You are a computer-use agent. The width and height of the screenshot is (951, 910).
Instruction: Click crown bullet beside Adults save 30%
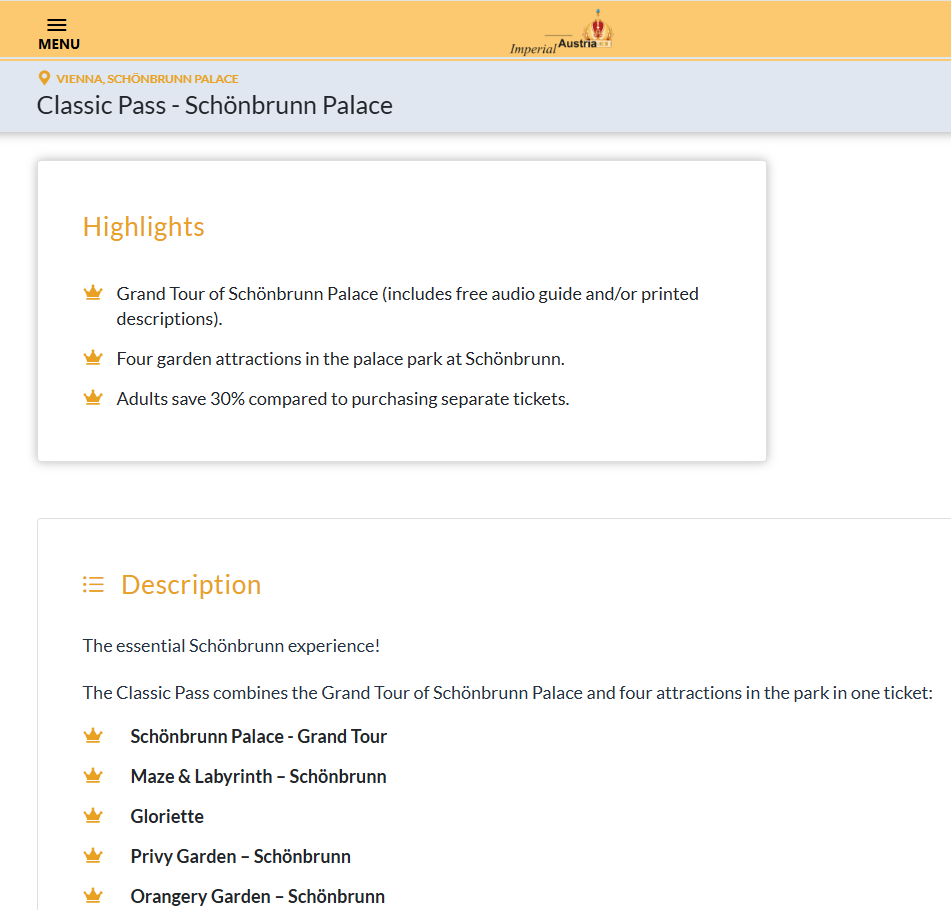pyautogui.click(x=93, y=397)
